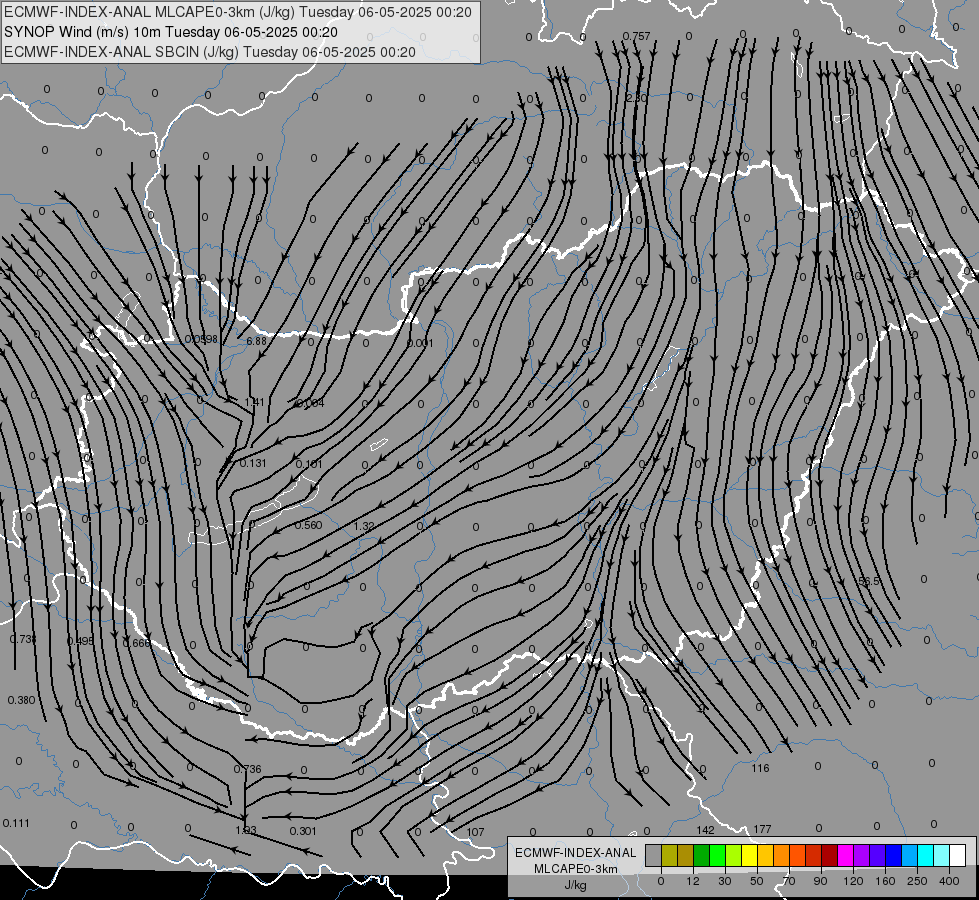Click the map value 0.560
Image resolution: width=979 pixels, height=900 pixels.
[x=308, y=525]
